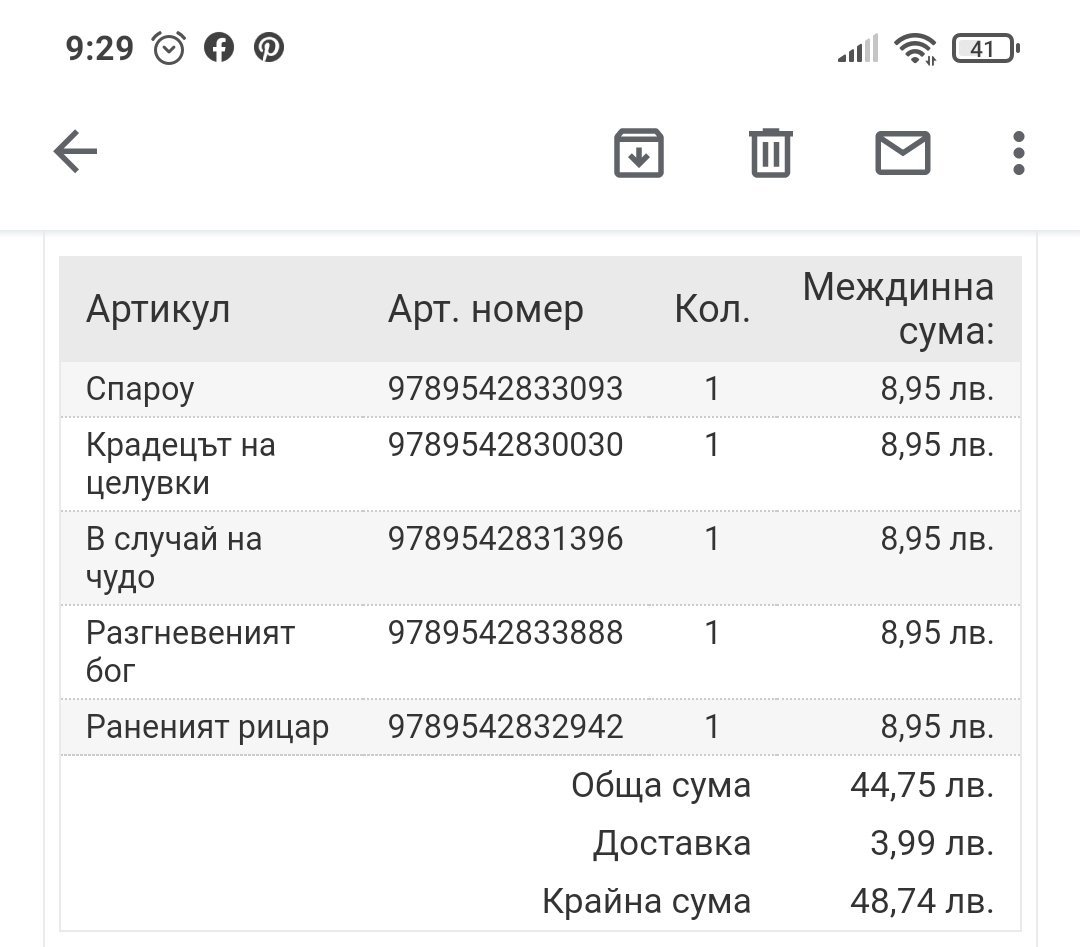Image resolution: width=1080 pixels, height=947 pixels.
Task: Tap the item 'Спароу'
Action: 140,389
